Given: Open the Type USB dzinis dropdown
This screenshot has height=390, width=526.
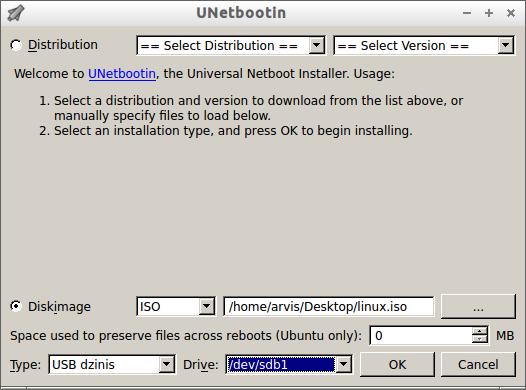Looking at the screenshot, I should [x=112, y=365].
